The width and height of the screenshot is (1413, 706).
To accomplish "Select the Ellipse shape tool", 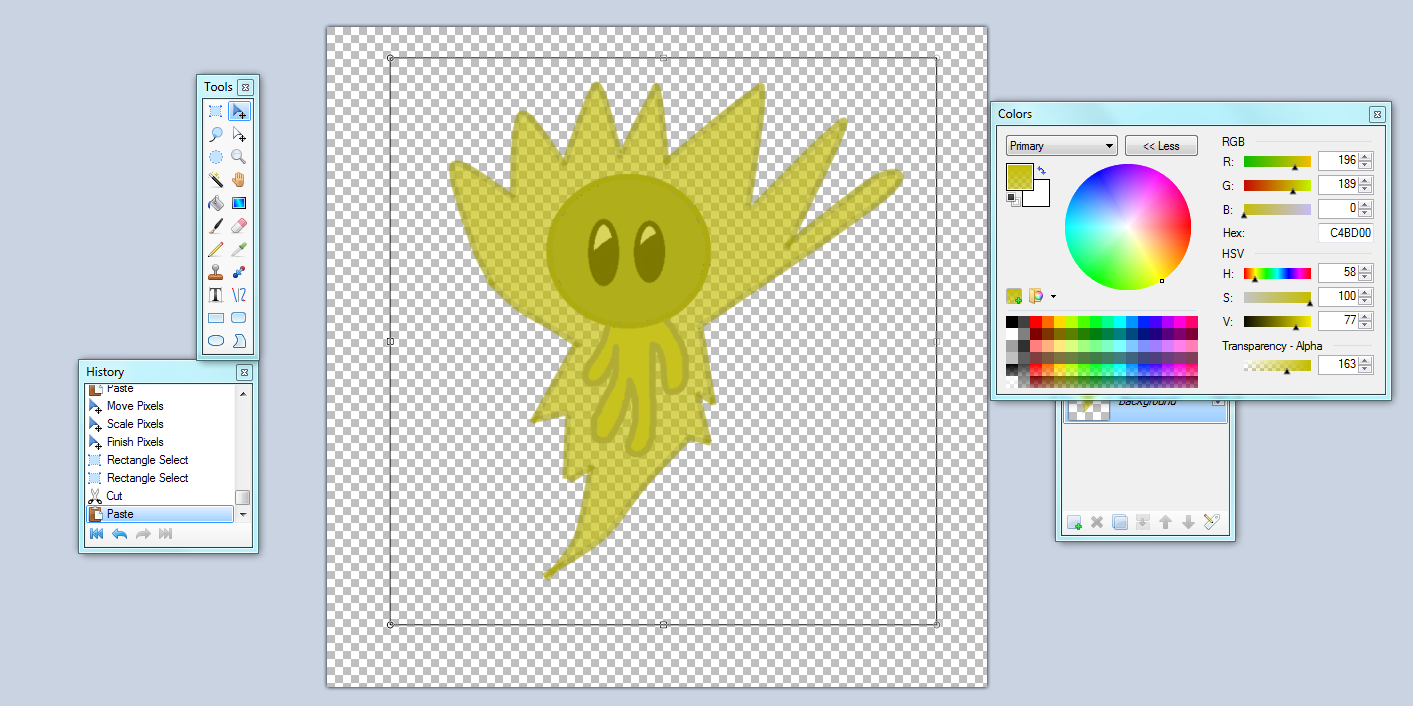I will click(x=215, y=341).
